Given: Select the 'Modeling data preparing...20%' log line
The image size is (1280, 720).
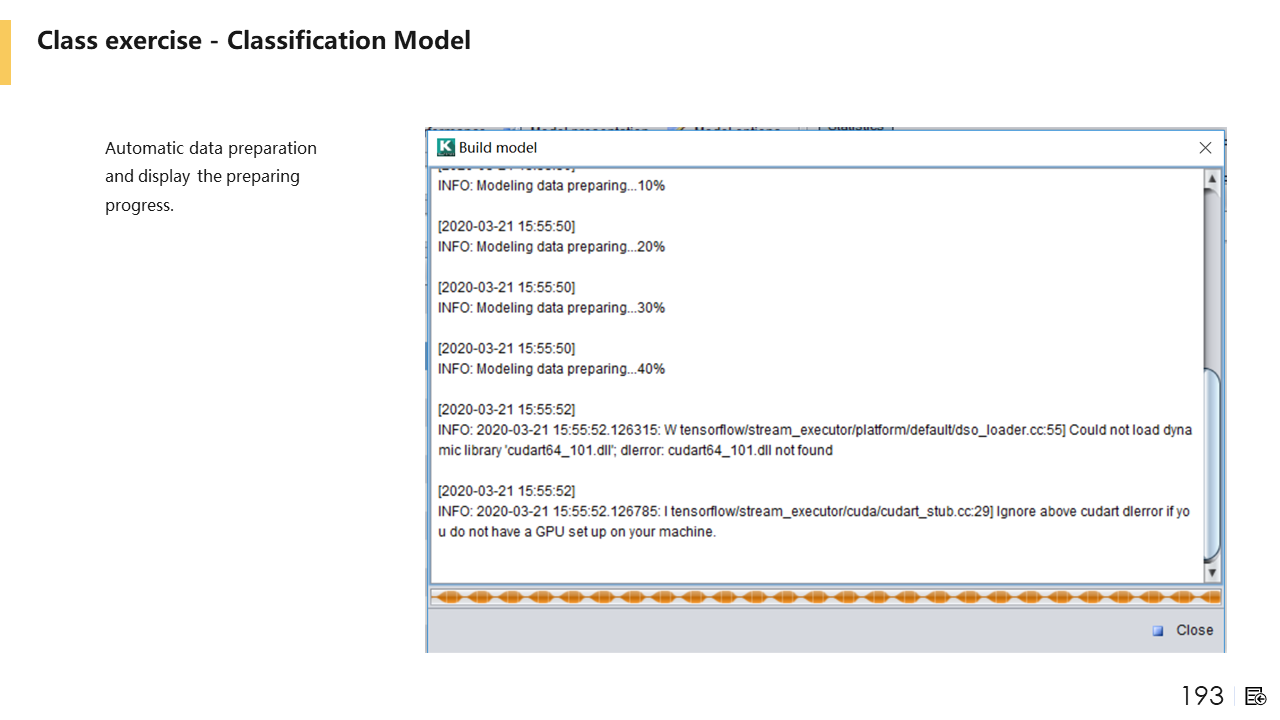Looking at the screenshot, I should (x=551, y=247).
